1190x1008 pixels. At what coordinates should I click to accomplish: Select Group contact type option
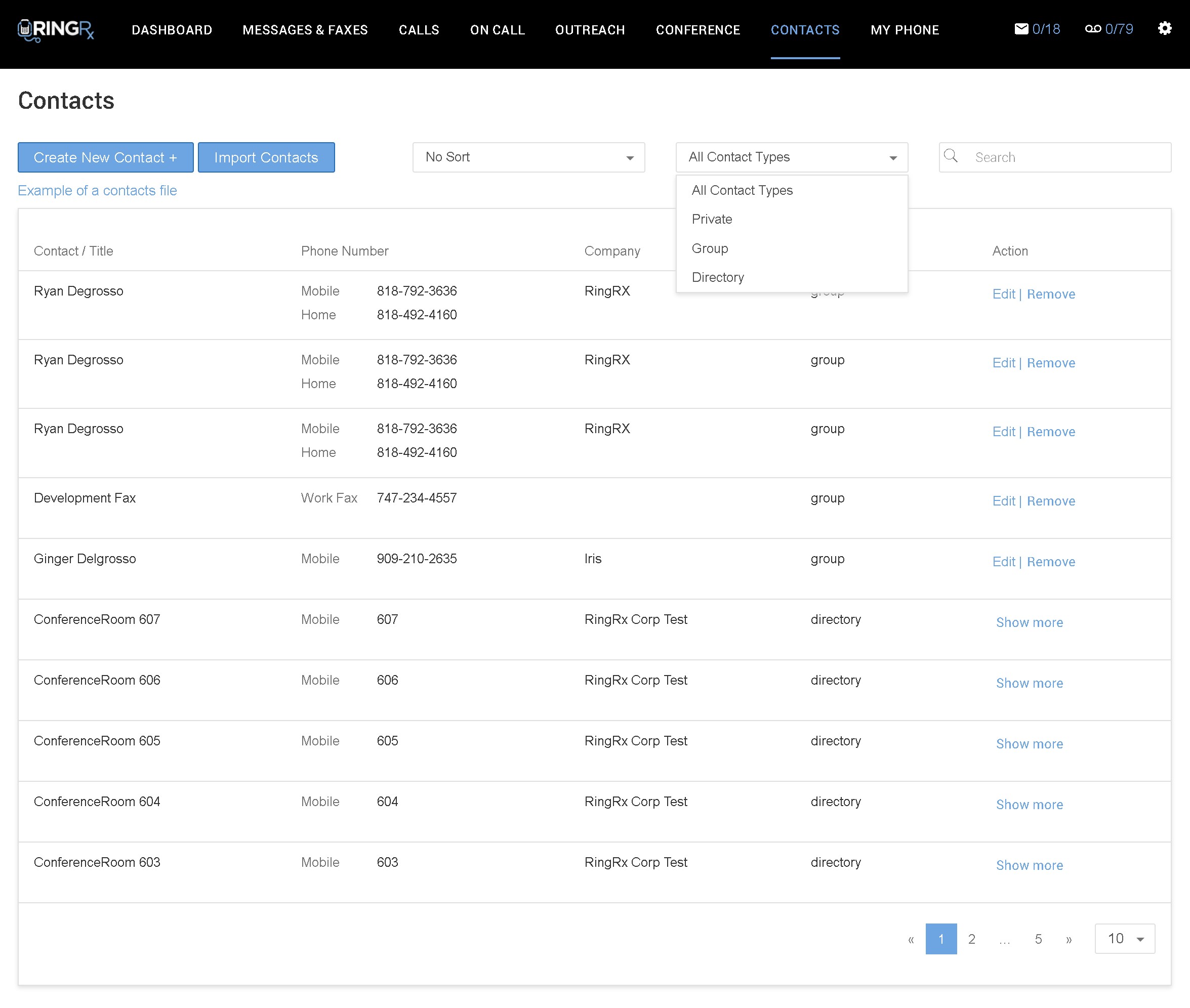click(709, 248)
